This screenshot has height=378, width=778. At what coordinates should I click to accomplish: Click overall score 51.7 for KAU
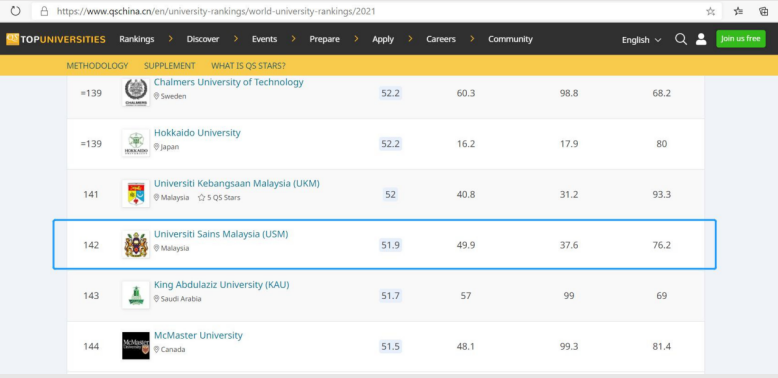[x=390, y=296]
